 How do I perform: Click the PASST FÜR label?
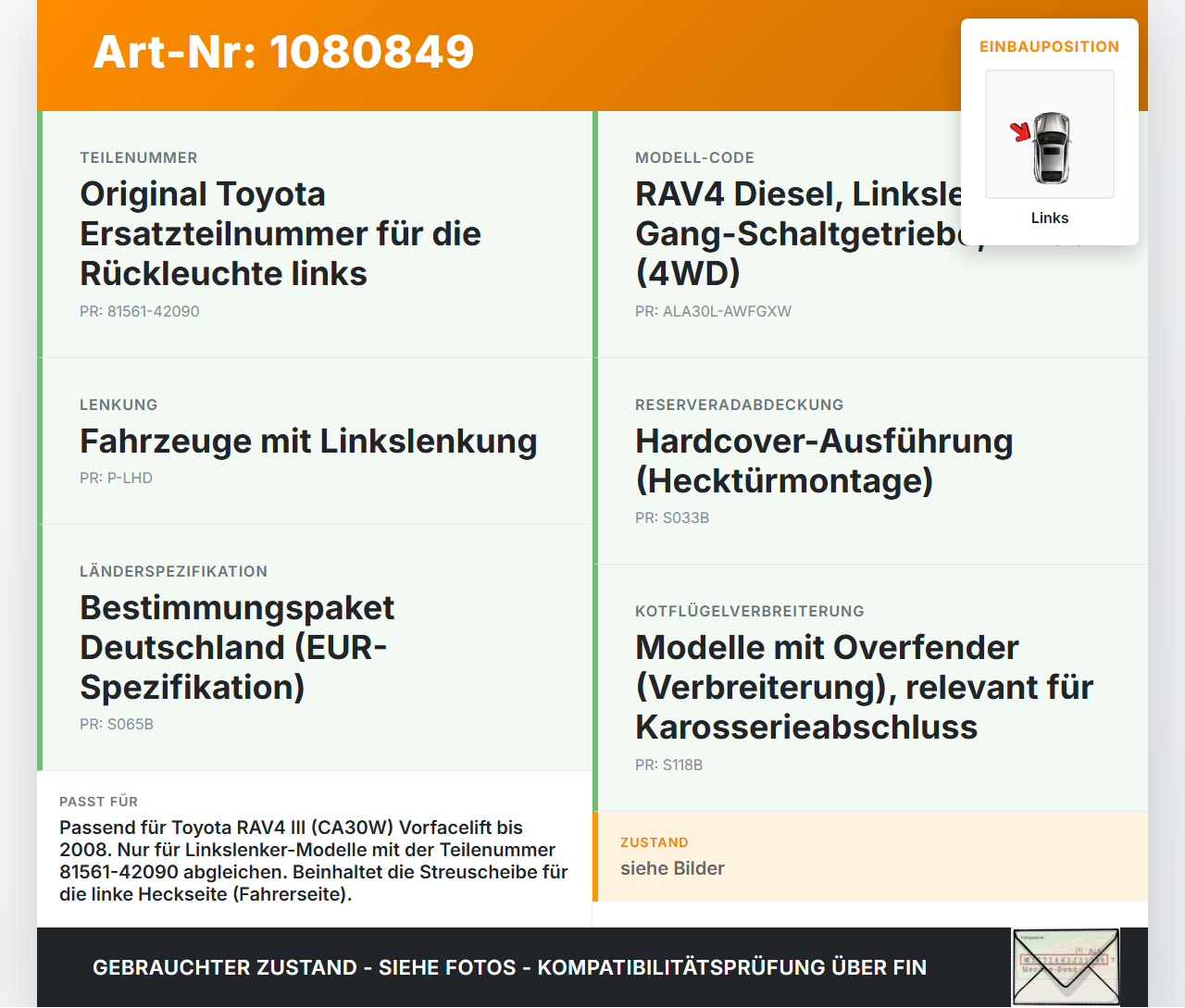[x=98, y=802]
